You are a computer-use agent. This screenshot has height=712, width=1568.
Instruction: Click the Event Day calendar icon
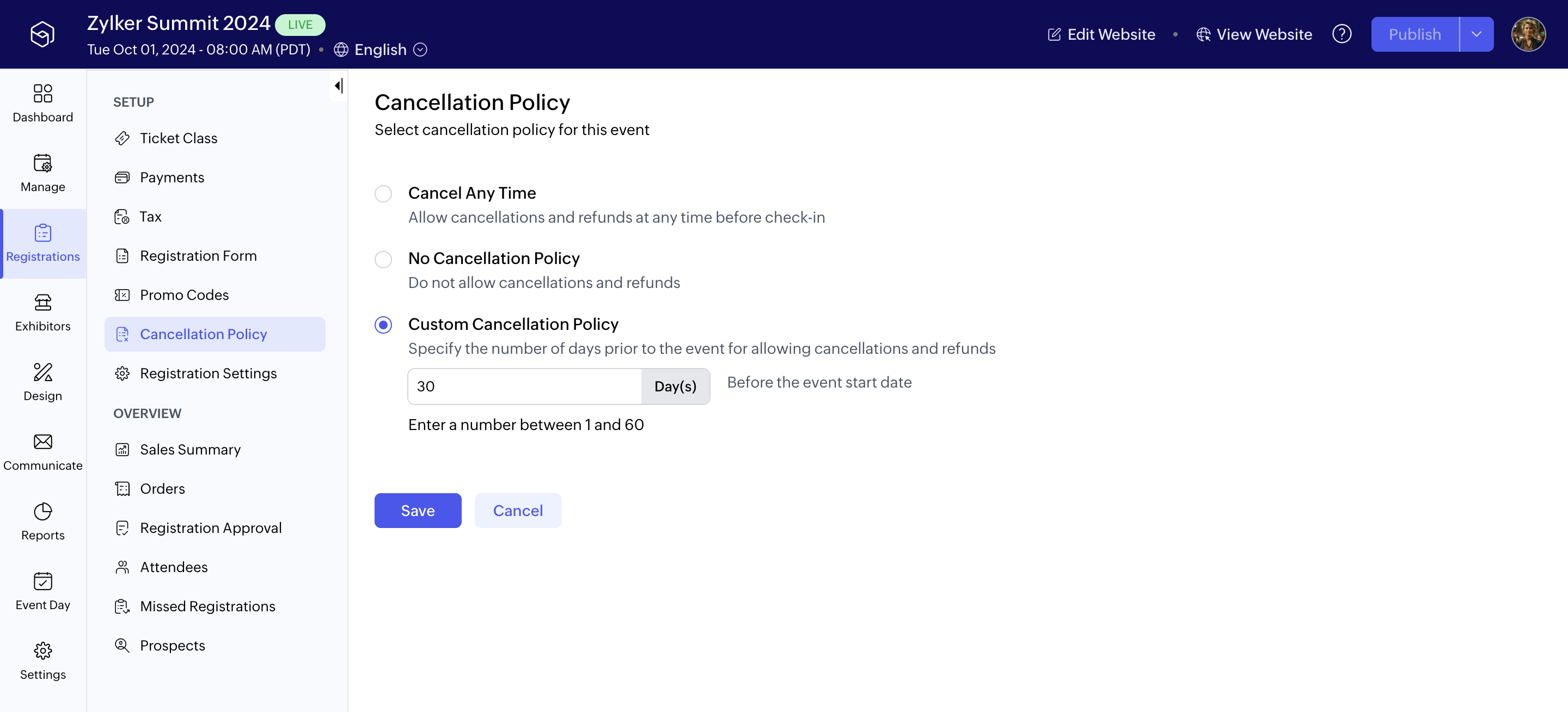point(42,581)
